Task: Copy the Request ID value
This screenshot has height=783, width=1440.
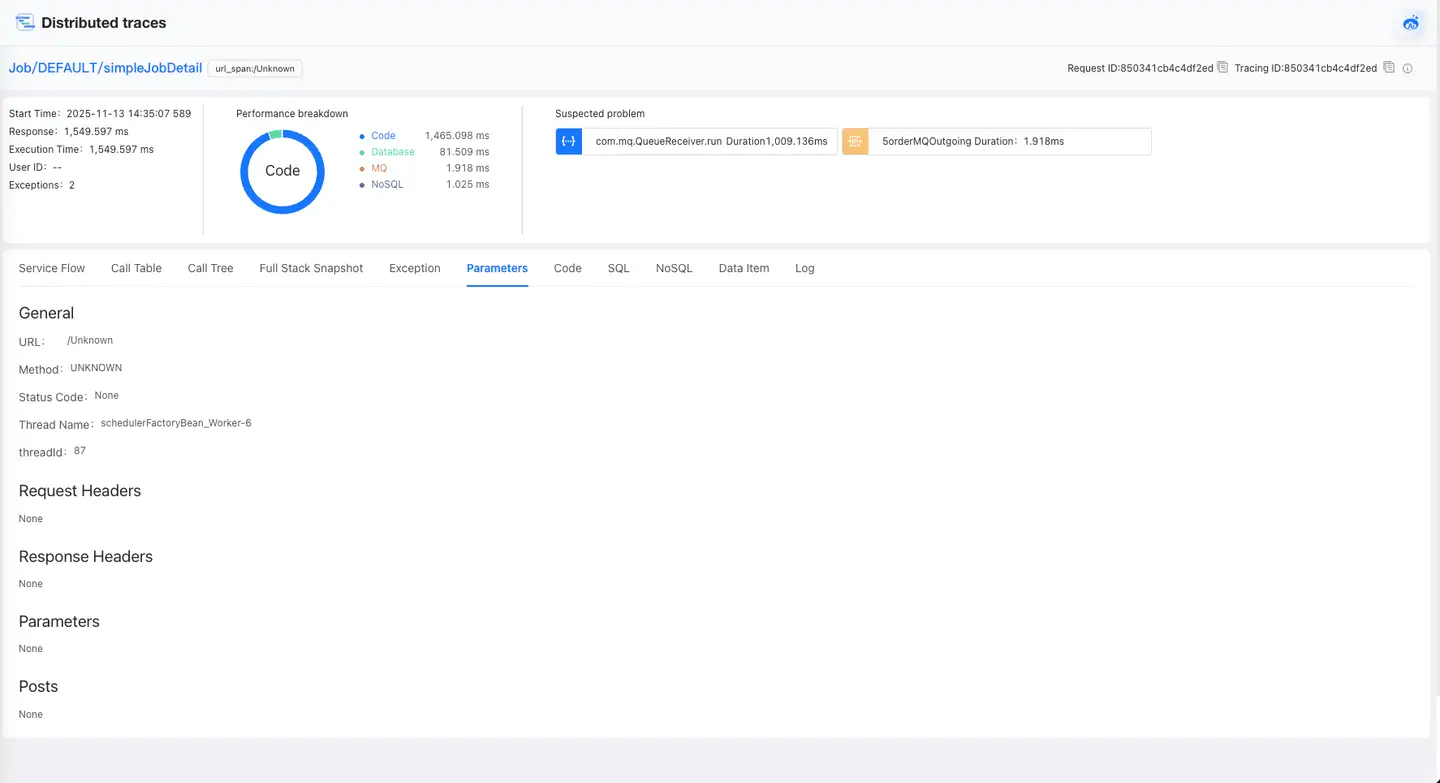Action: point(1222,68)
